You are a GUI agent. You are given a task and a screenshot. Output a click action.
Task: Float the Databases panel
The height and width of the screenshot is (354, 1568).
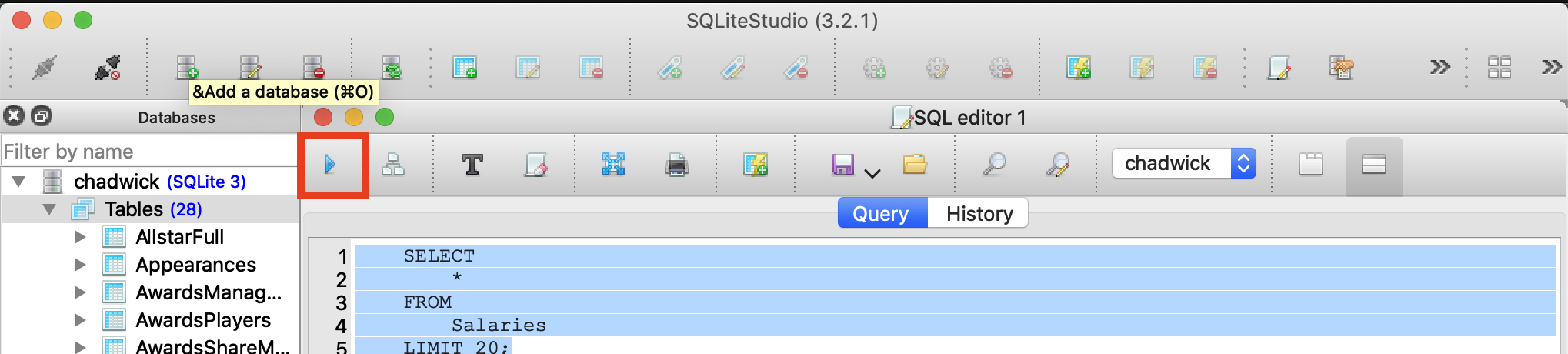click(41, 116)
